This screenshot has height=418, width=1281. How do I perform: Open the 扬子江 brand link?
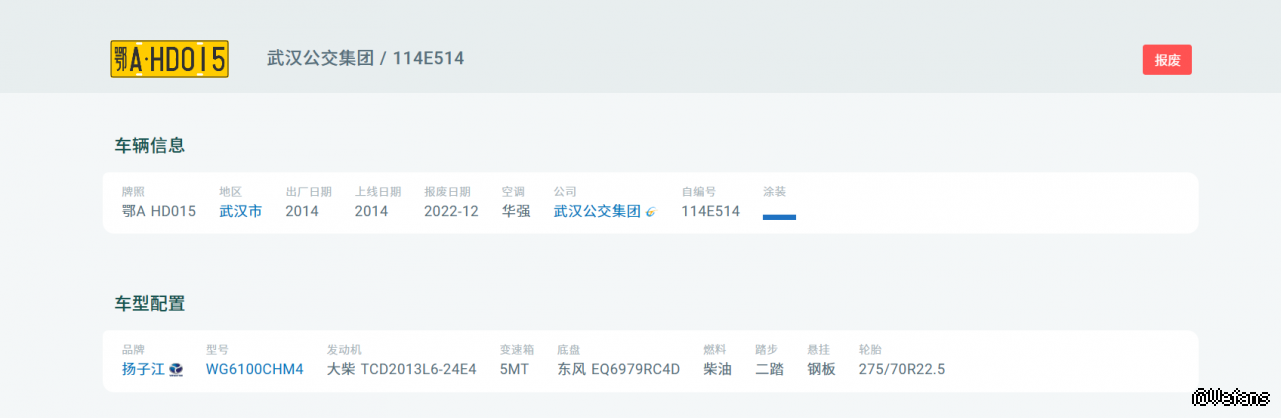pyautogui.click(x=143, y=369)
